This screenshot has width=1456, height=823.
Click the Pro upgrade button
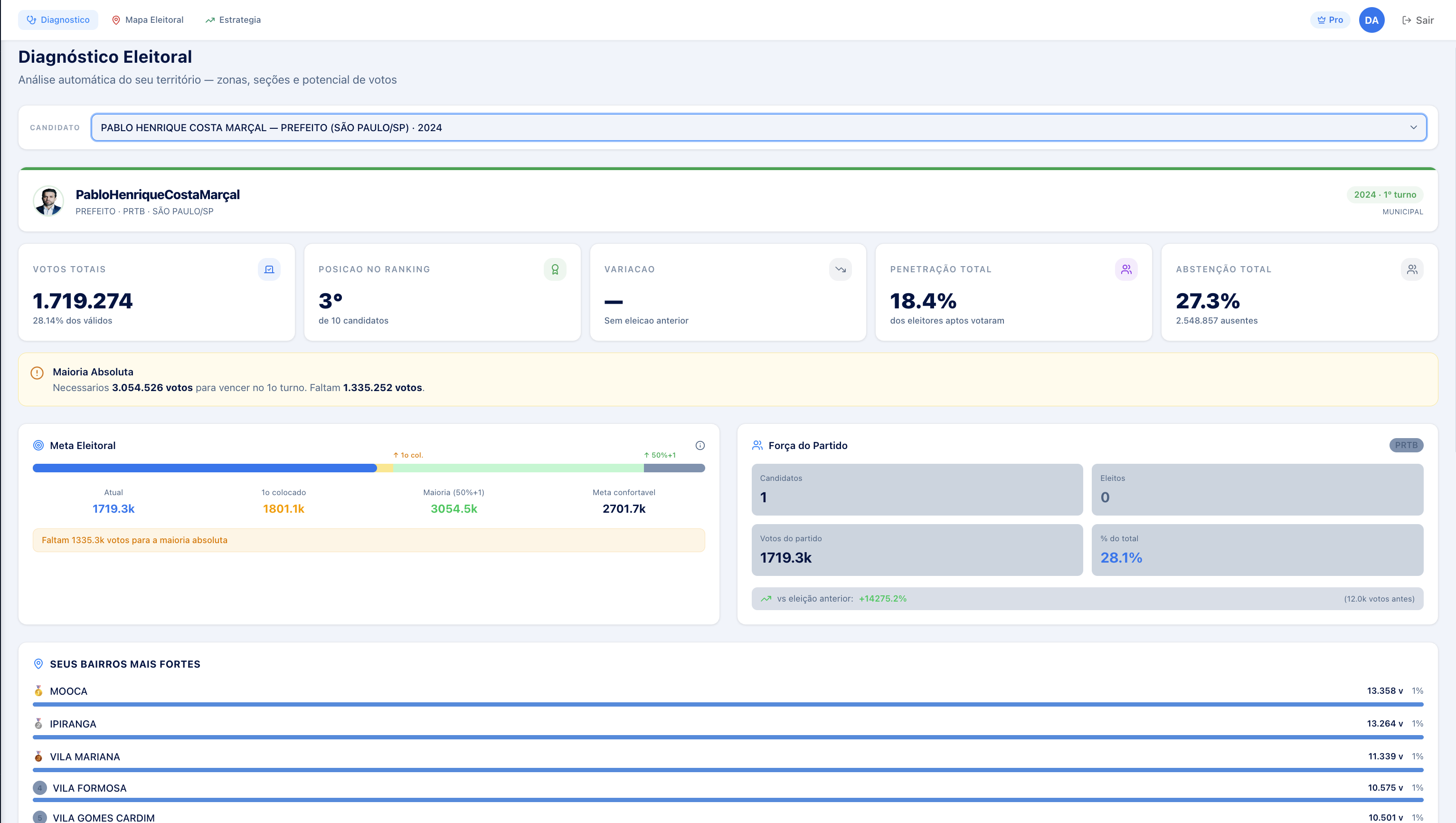tap(1330, 19)
